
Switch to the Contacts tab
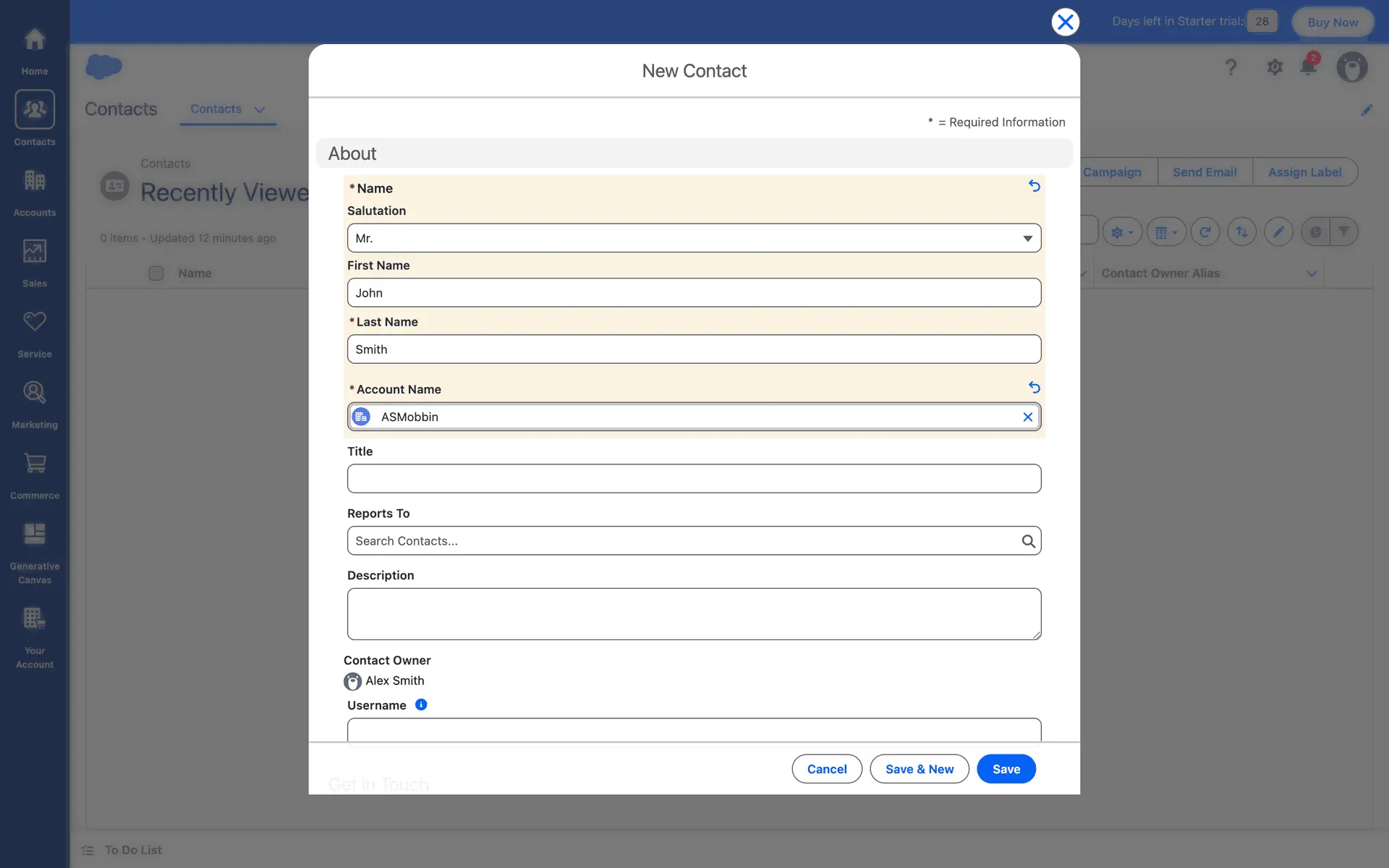point(216,109)
